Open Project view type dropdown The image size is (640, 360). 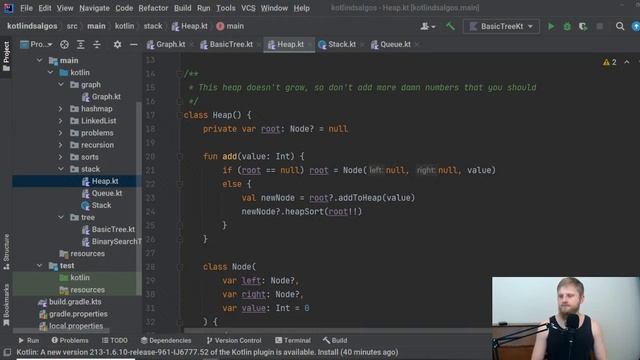[36, 44]
